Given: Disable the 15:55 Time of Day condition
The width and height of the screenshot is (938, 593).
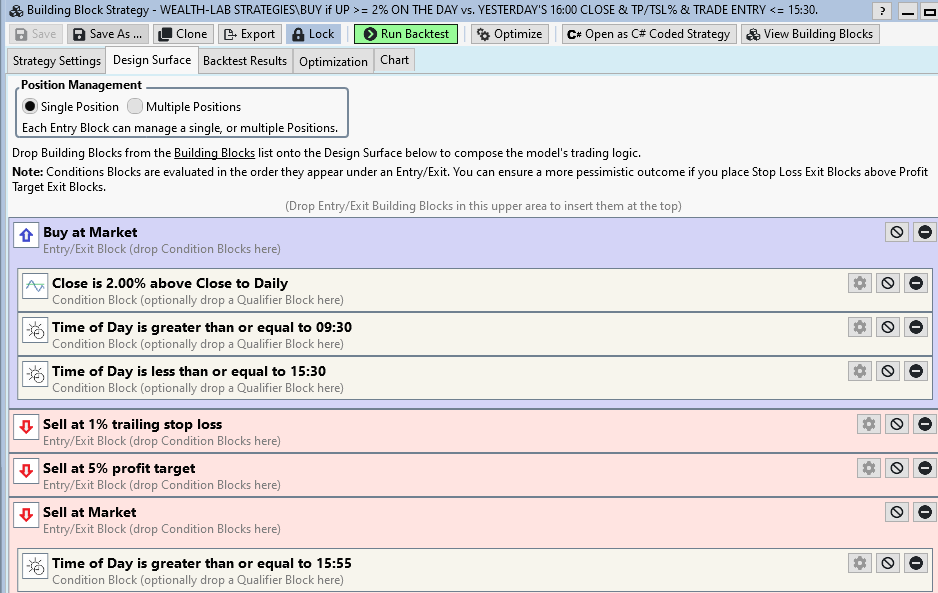Looking at the screenshot, I should [x=888, y=563].
